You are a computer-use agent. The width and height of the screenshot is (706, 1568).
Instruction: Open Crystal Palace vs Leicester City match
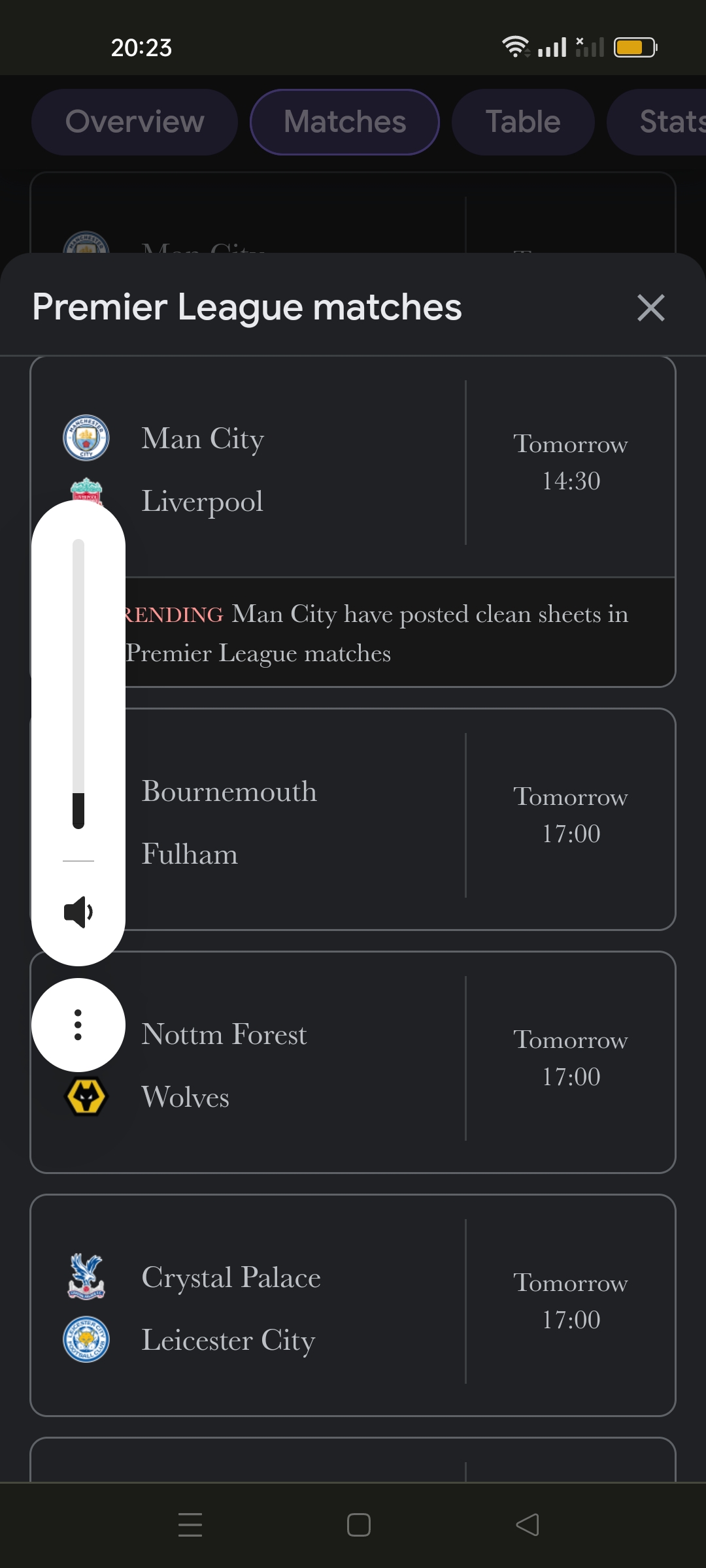coord(353,1305)
